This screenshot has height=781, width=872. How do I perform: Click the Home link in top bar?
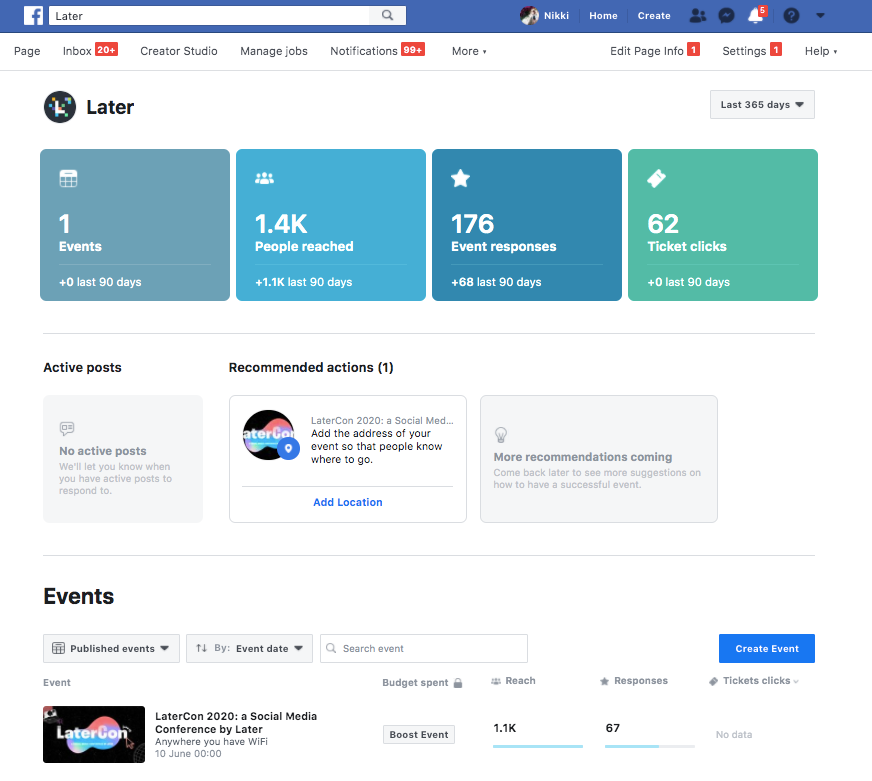click(x=603, y=16)
